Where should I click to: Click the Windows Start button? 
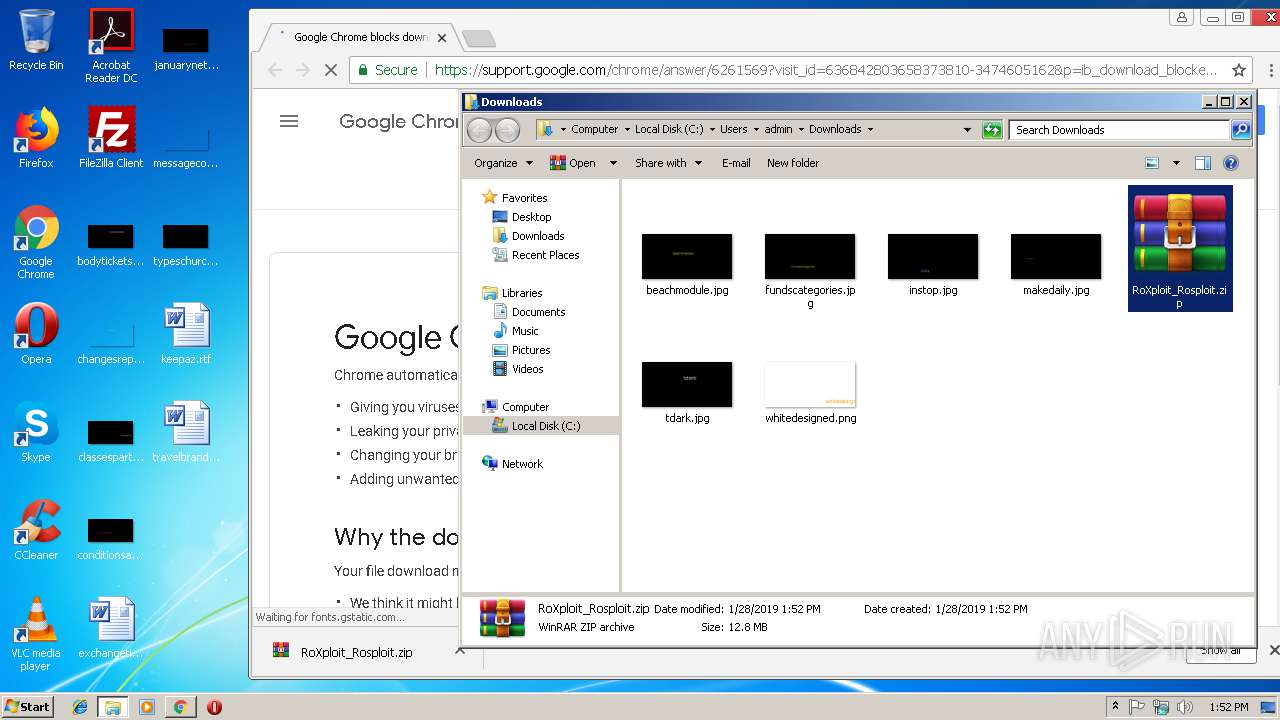click(28, 706)
